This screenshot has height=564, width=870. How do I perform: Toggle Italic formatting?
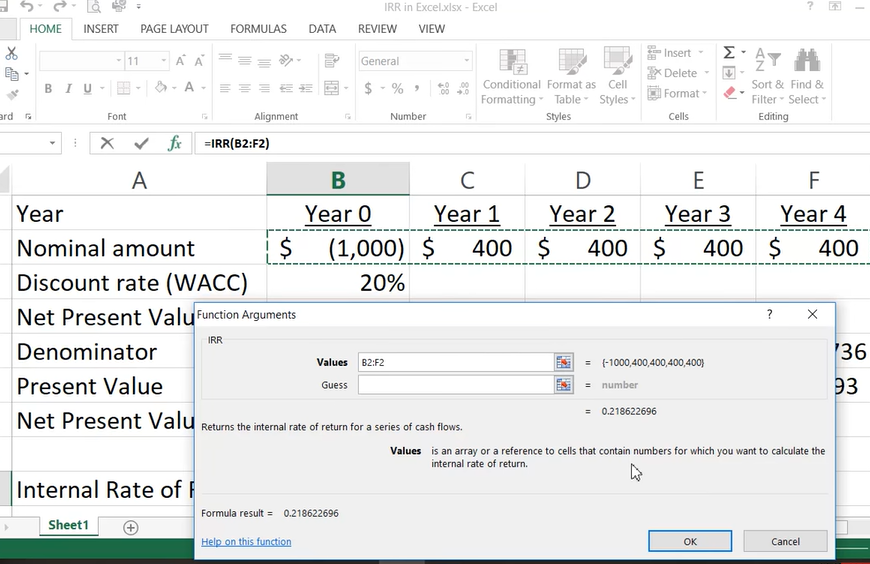pos(68,88)
